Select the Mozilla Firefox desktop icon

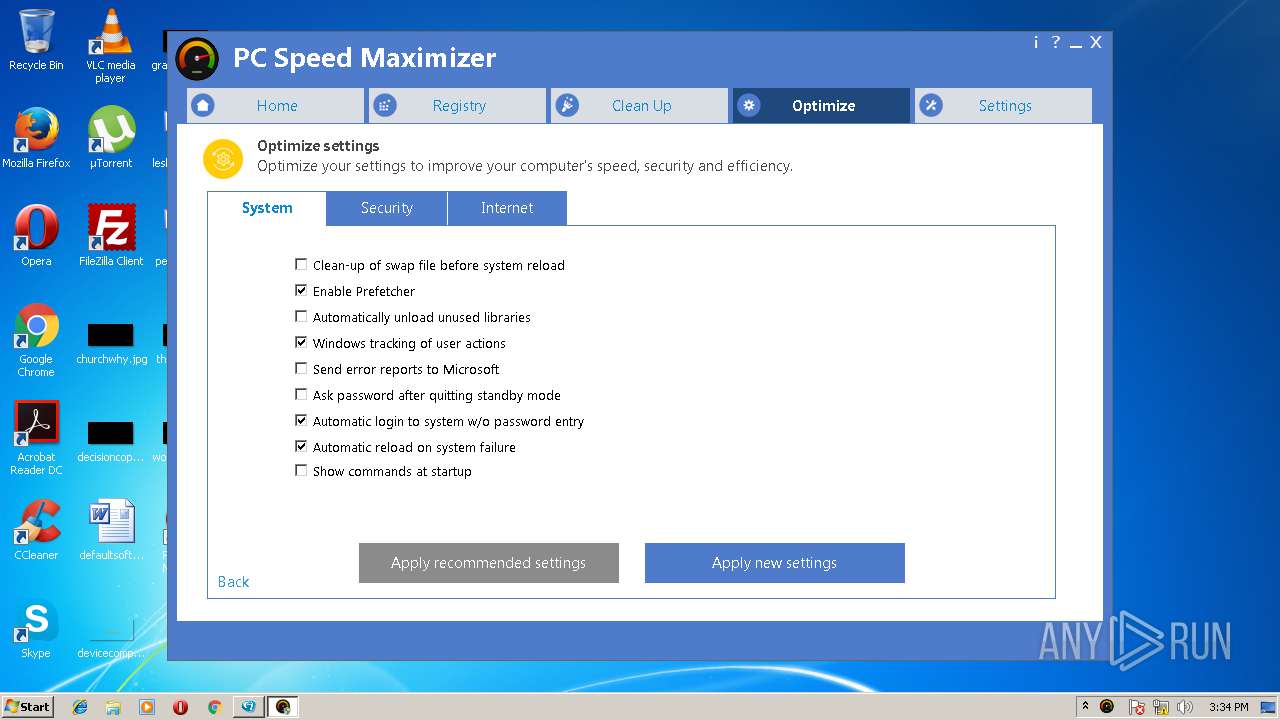click(36, 138)
